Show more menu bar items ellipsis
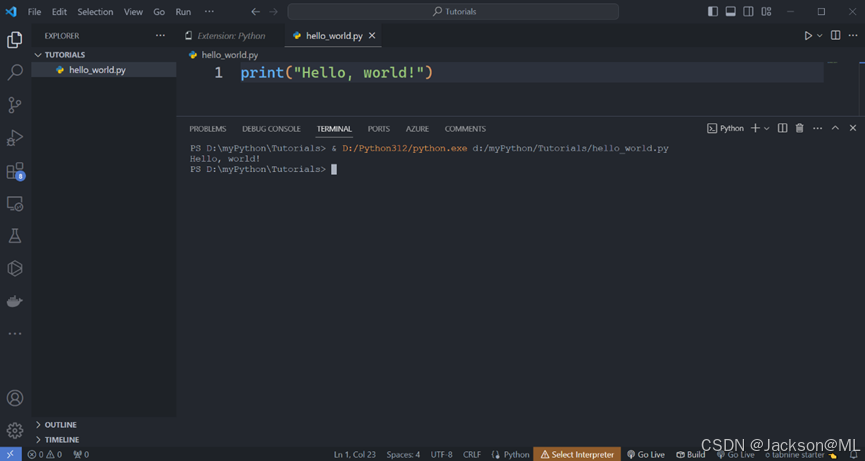 (x=209, y=12)
